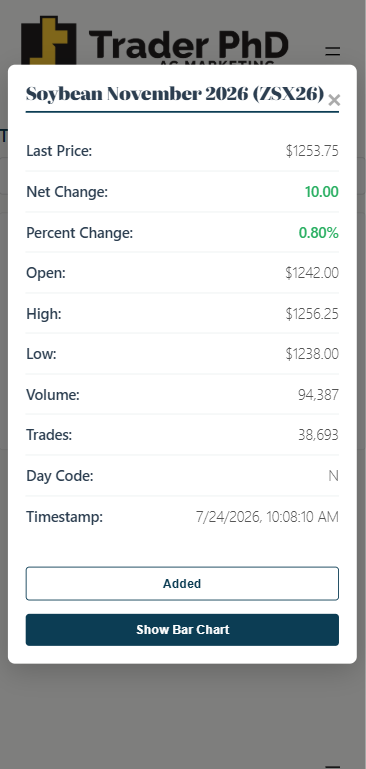The image size is (366, 769).
Task: Click the Day Code value N
Action: pyautogui.click(x=333, y=476)
